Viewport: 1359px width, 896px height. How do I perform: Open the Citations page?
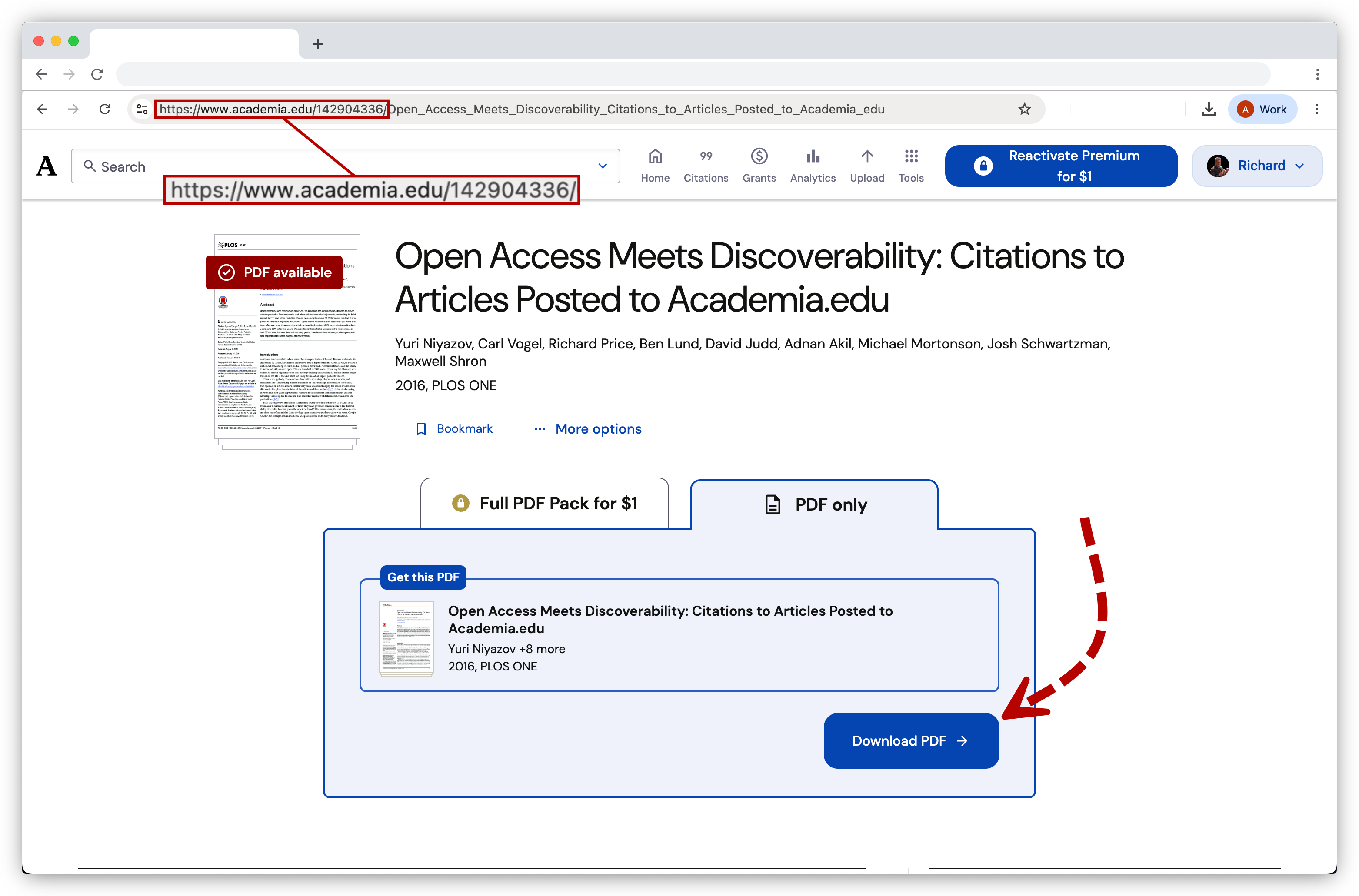(706, 165)
